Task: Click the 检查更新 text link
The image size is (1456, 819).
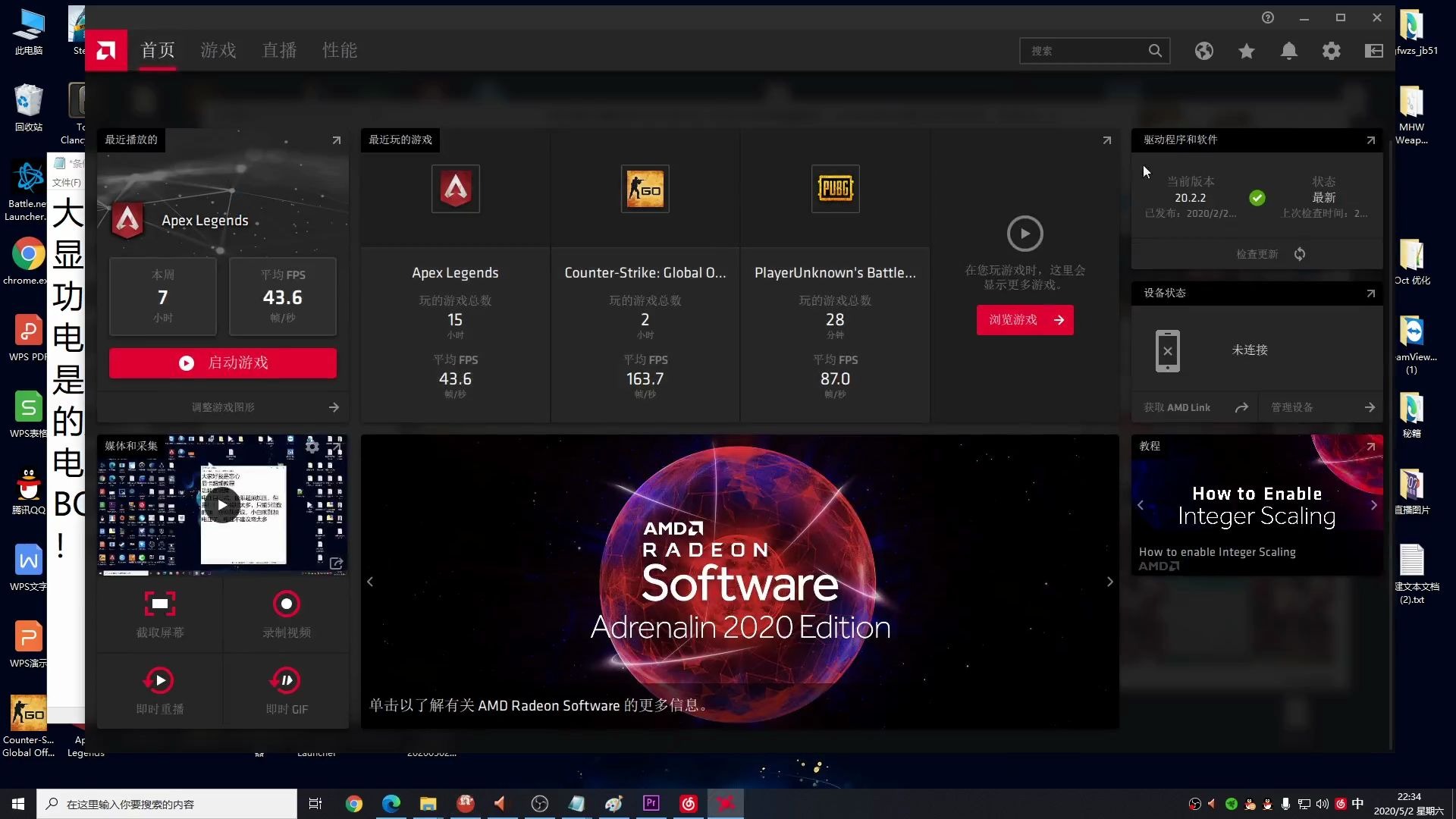Action: [1257, 254]
